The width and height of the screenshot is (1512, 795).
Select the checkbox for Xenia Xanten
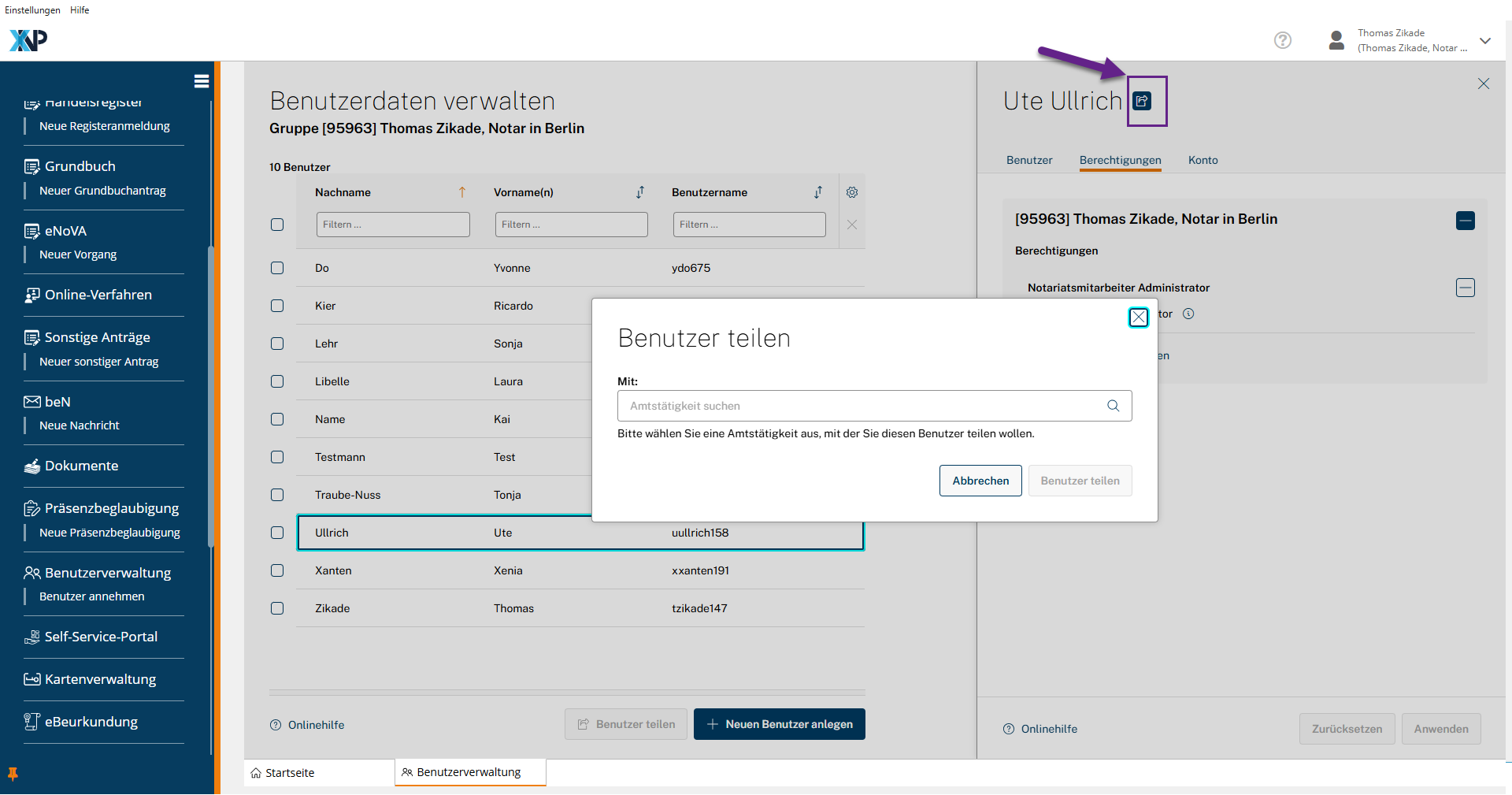tap(277, 570)
